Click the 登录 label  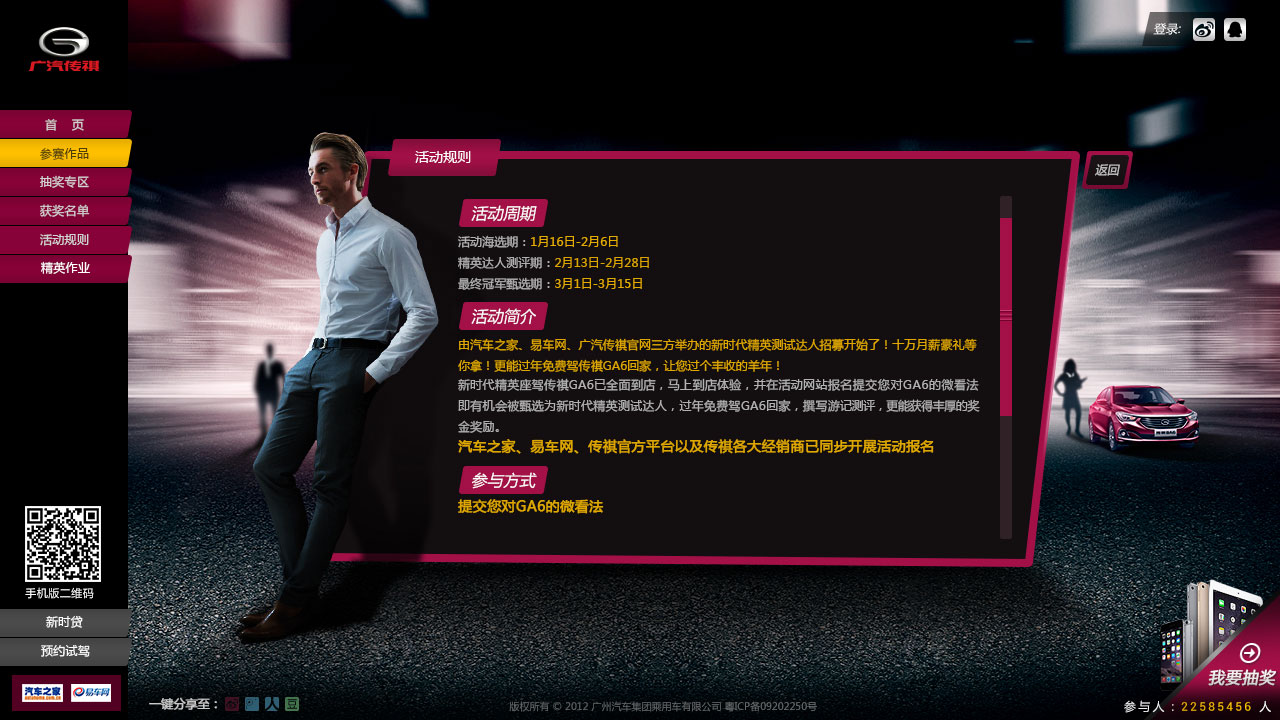point(1167,30)
